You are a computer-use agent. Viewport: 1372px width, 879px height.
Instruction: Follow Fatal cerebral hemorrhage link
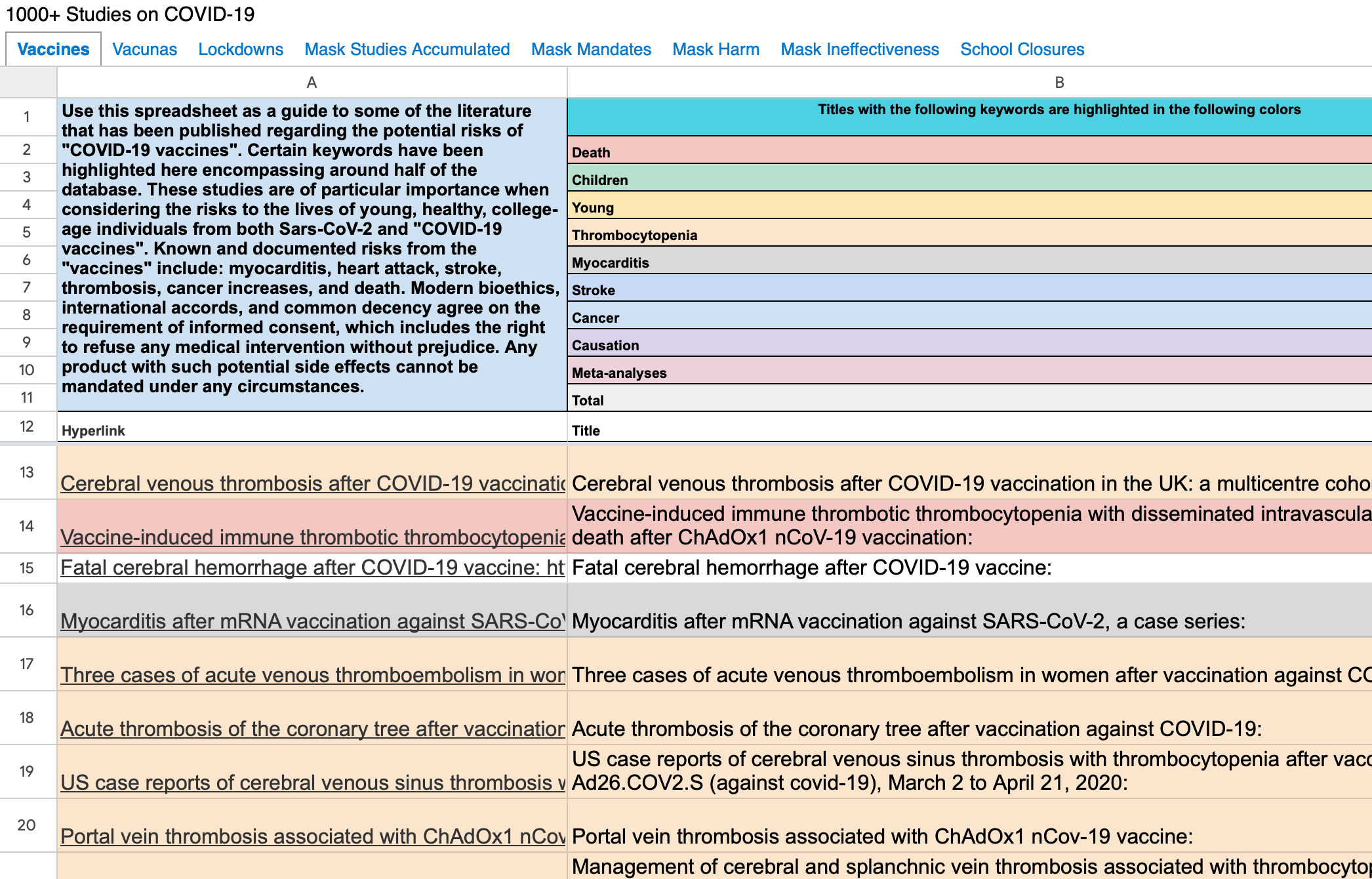click(x=312, y=567)
